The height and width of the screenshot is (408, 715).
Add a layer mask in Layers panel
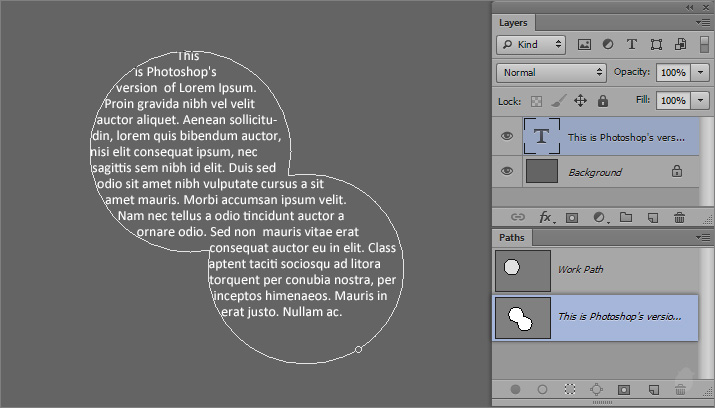click(573, 217)
